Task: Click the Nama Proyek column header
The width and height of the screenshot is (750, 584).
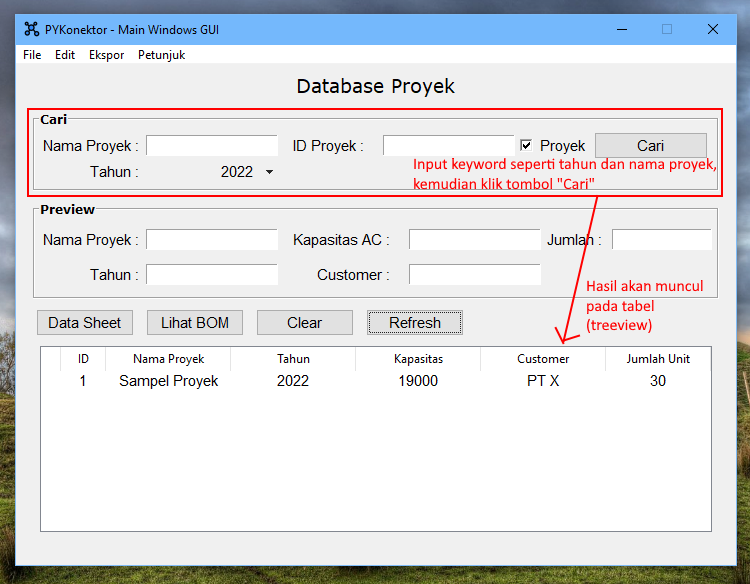Action: pos(168,359)
